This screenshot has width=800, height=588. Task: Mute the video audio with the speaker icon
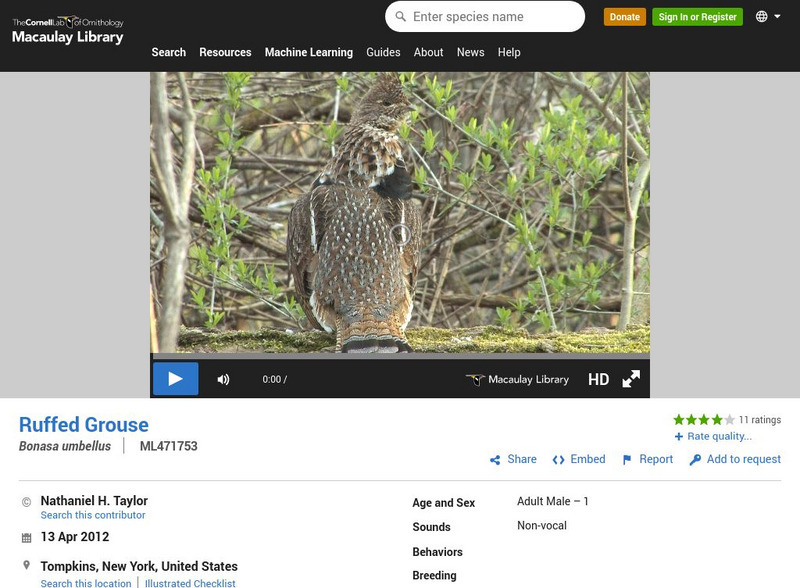[x=224, y=379]
